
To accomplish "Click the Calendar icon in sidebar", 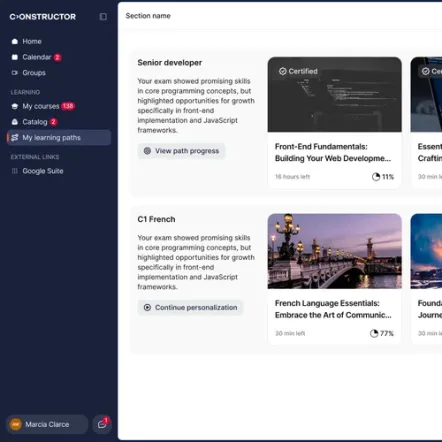I will coord(15,57).
